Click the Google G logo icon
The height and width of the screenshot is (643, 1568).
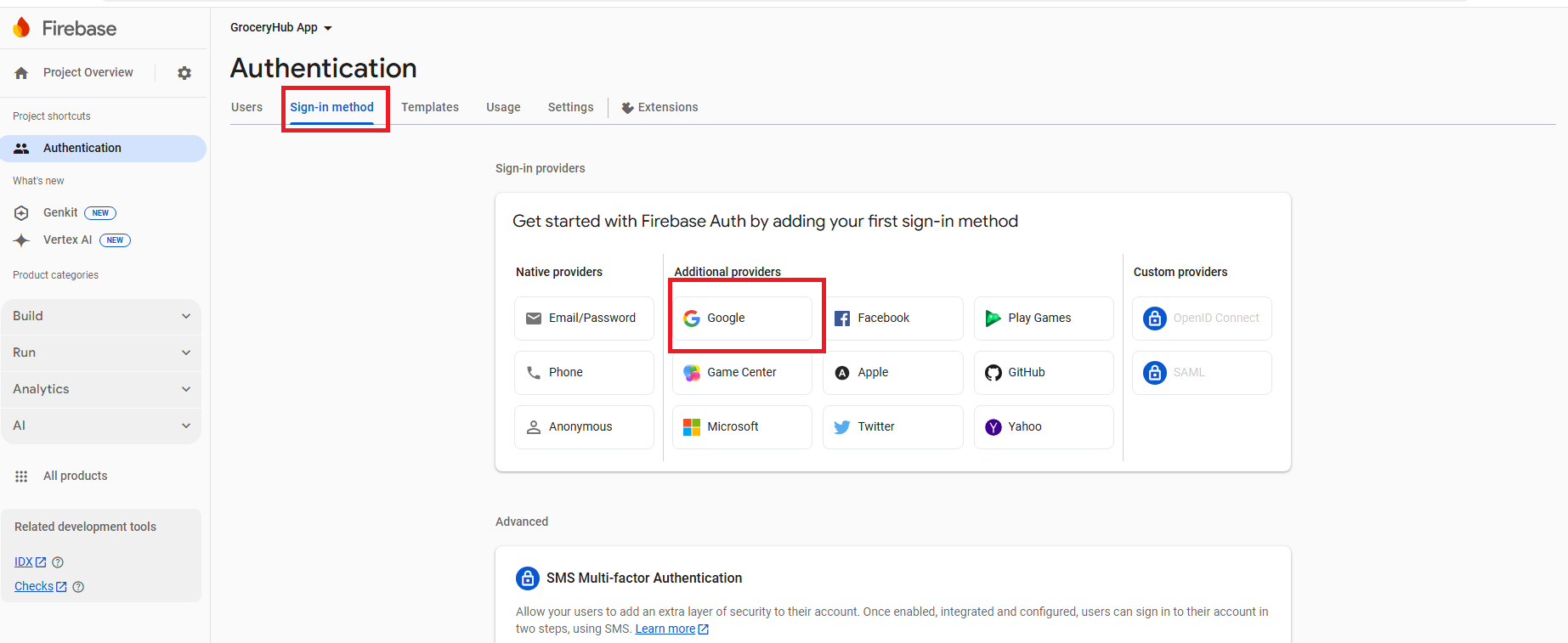point(692,319)
